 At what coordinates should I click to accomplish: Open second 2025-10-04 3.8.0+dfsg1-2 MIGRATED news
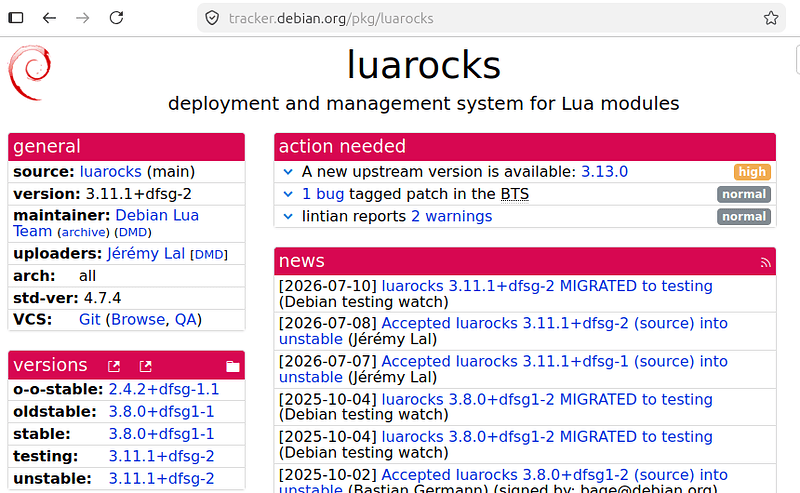pos(547,437)
